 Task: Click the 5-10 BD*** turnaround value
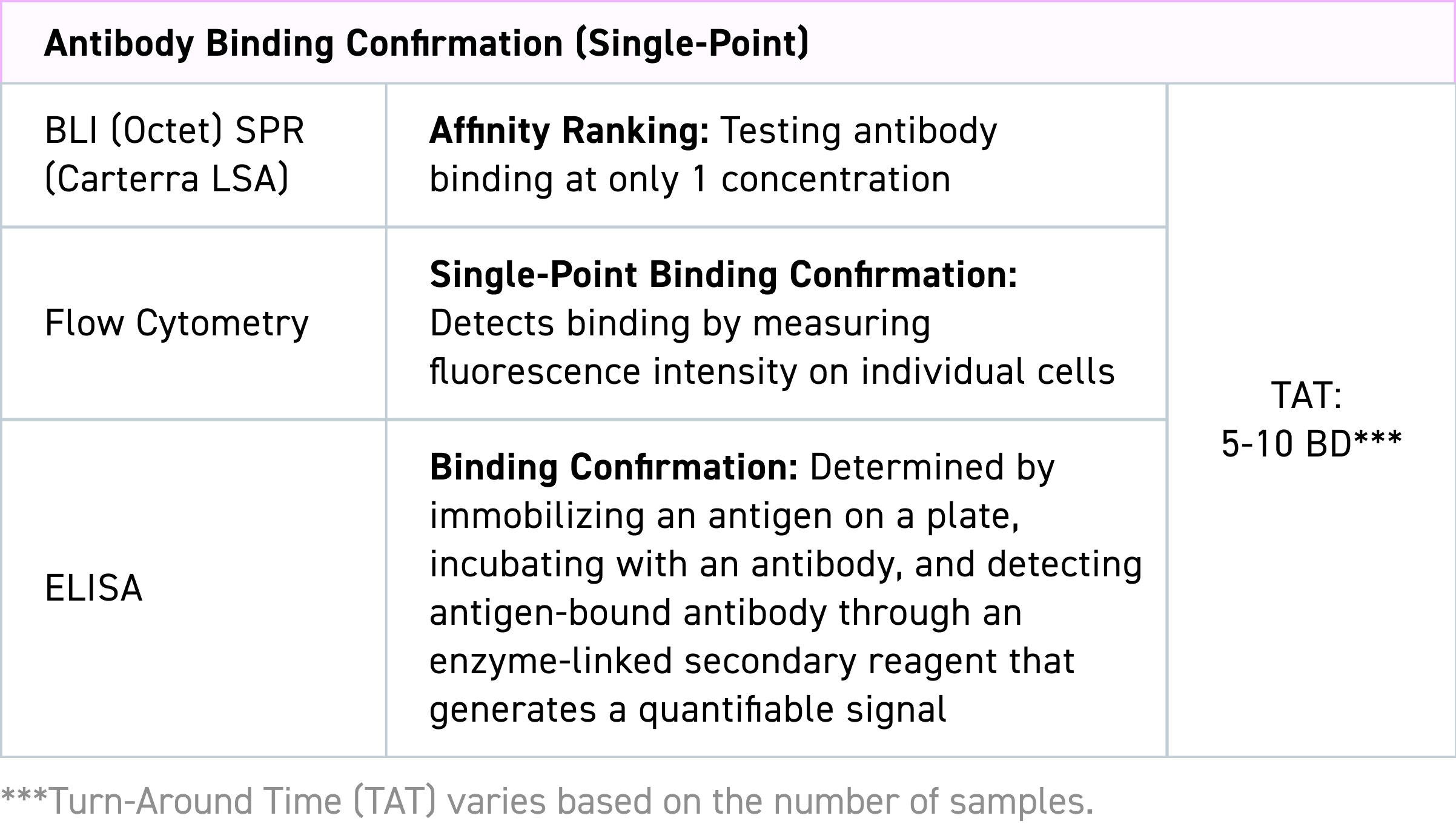1311,444
